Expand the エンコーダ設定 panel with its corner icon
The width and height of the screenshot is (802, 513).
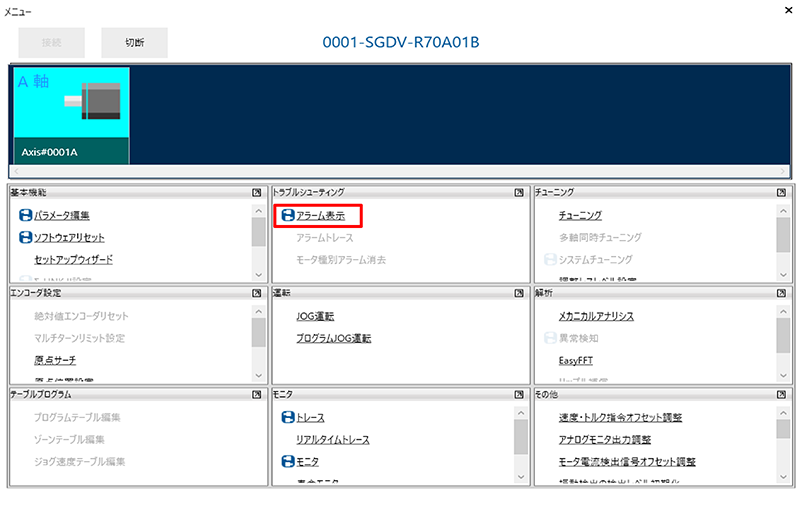(257, 293)
